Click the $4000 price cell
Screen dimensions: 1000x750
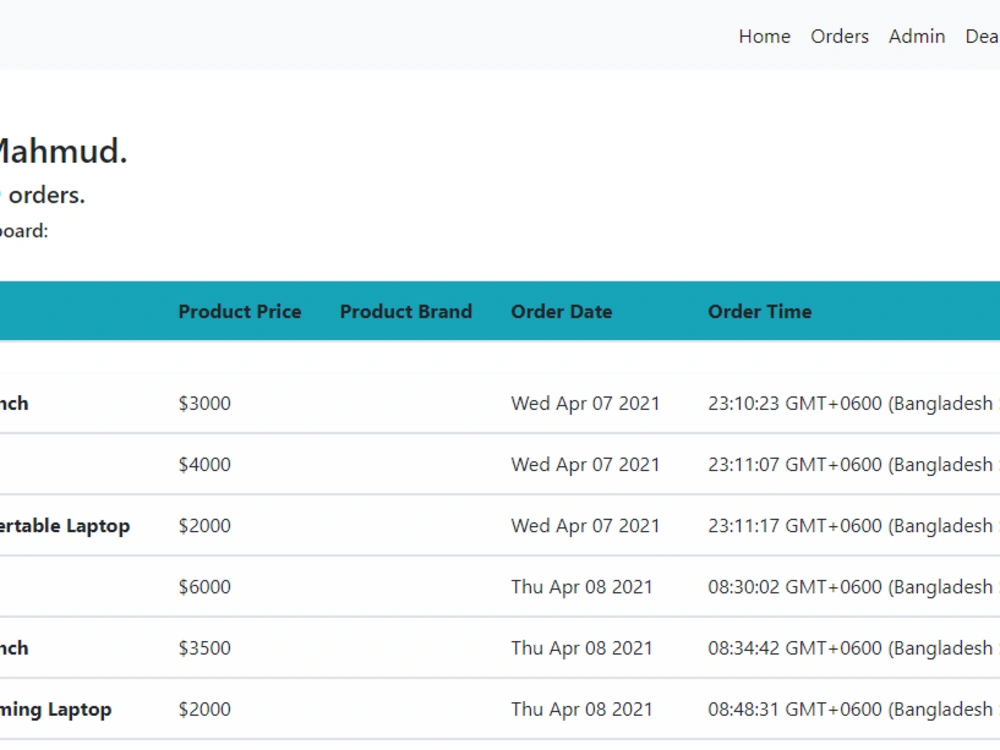click(x=205, y=464)
